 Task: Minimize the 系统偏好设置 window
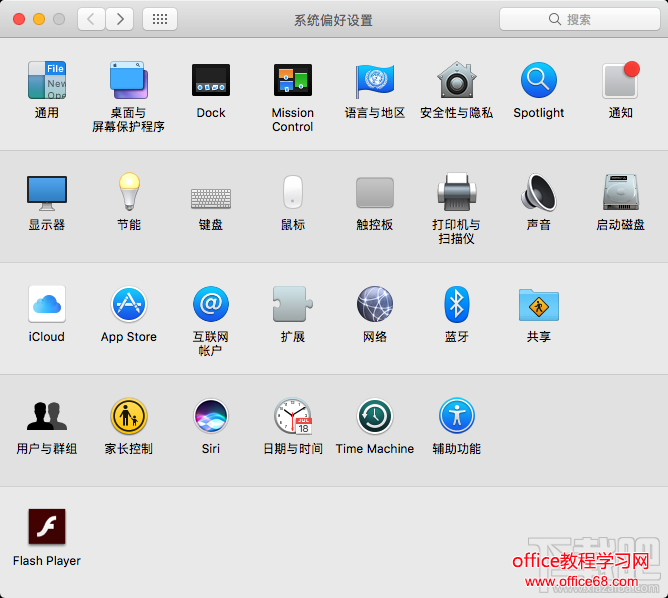[x=39, y=19]
